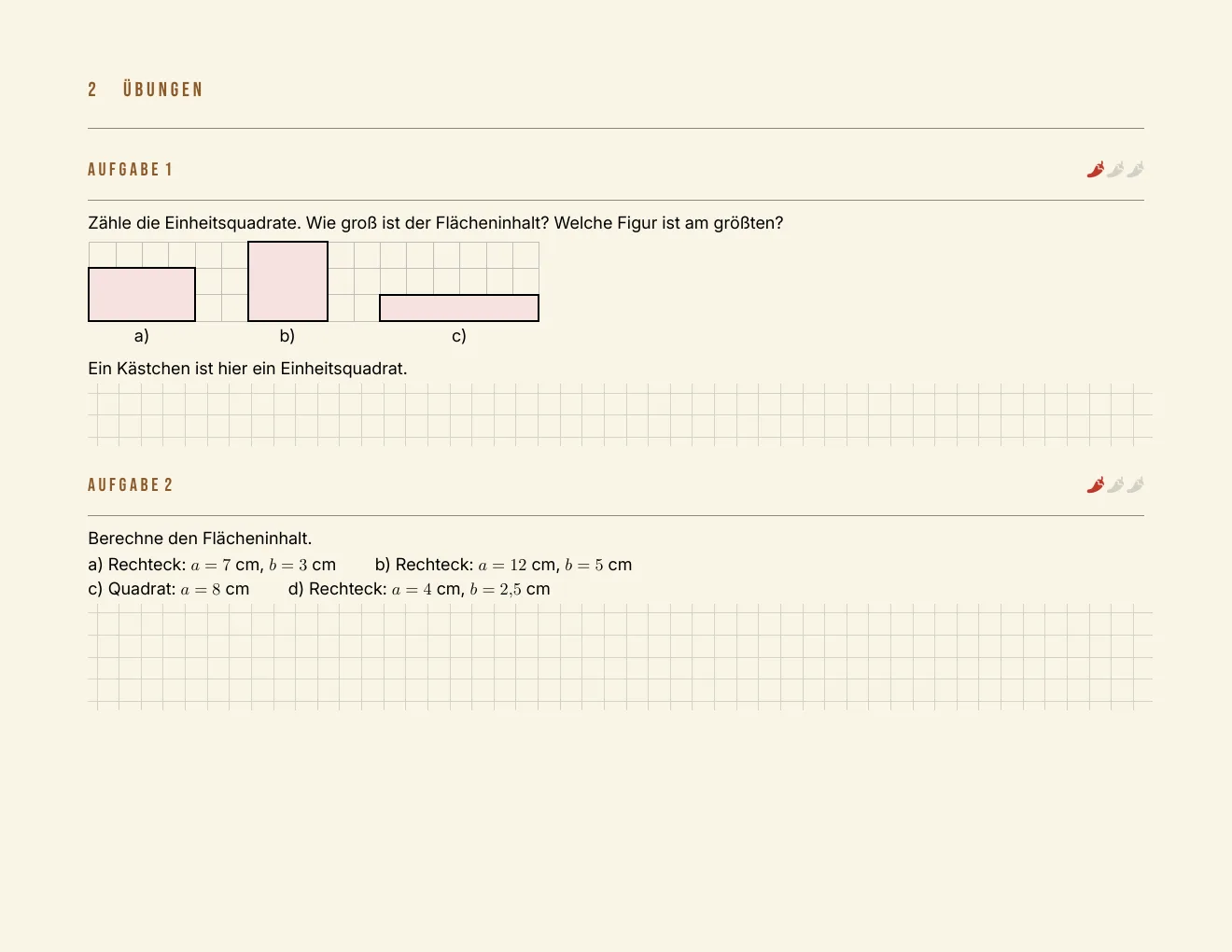Click the answer grid below Aufgabe 1
Viewport: 1232px width, 952px height.
(621, 413)
